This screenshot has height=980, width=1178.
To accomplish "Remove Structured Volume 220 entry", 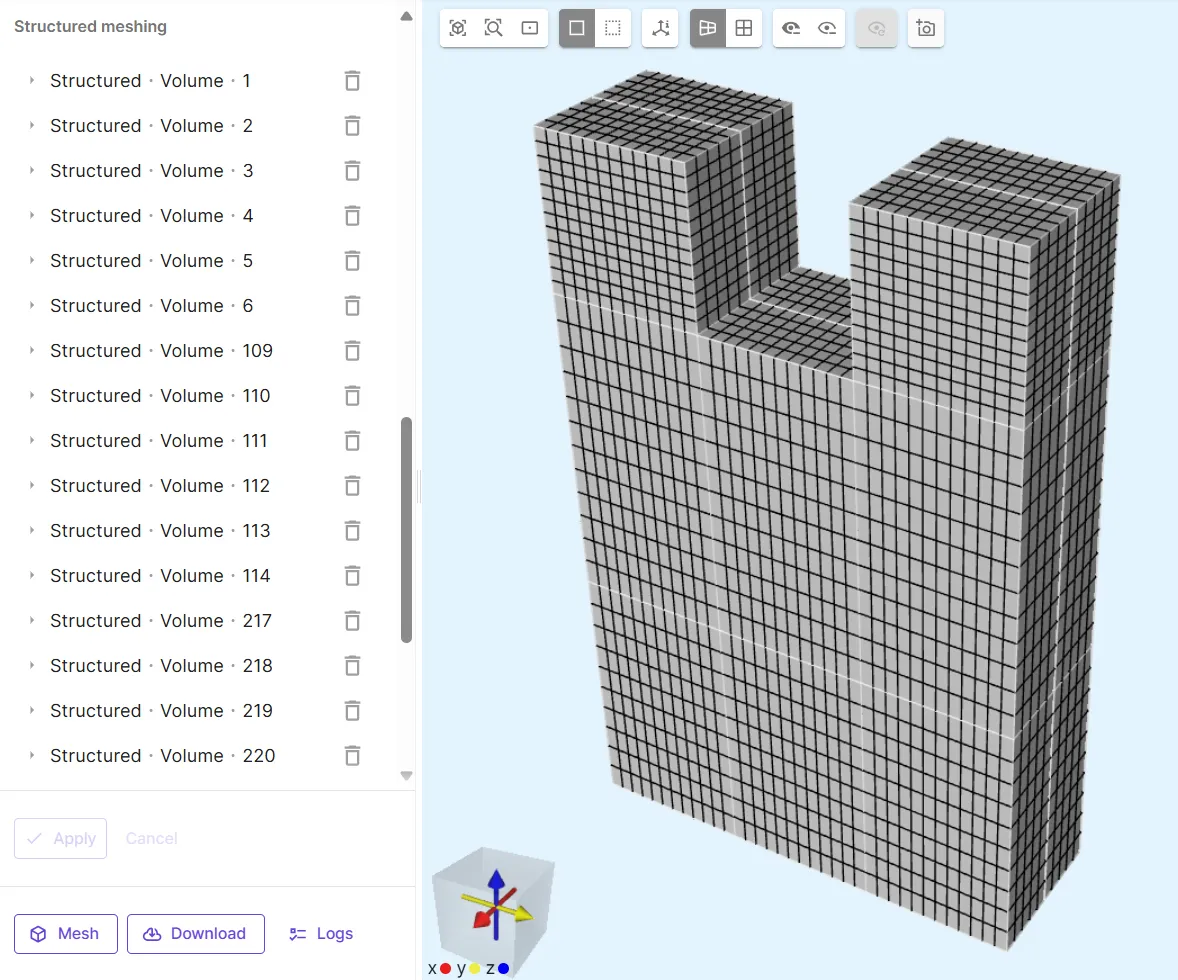I will click(352, 756).
